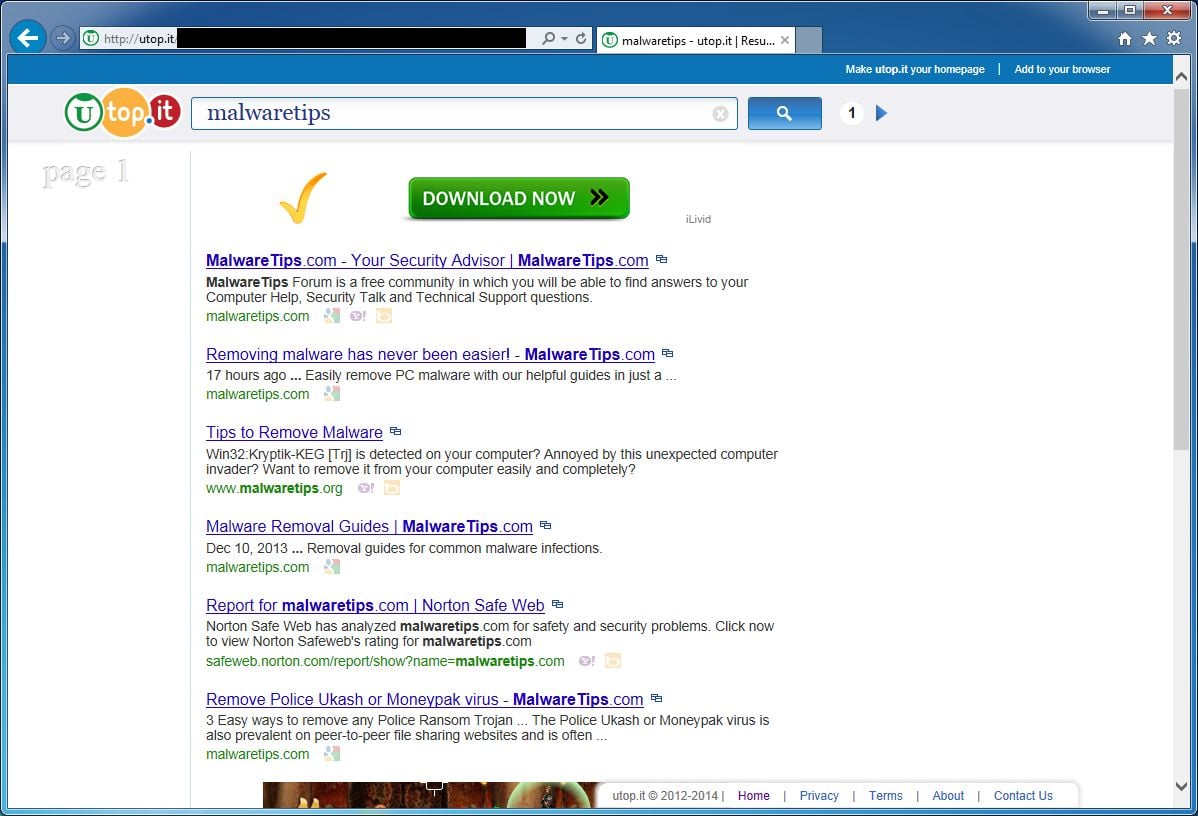This screenshot has height=816, width=1198.
Task: Open new-window icon beside Your Security Advisor result
Action: [662, 260]
